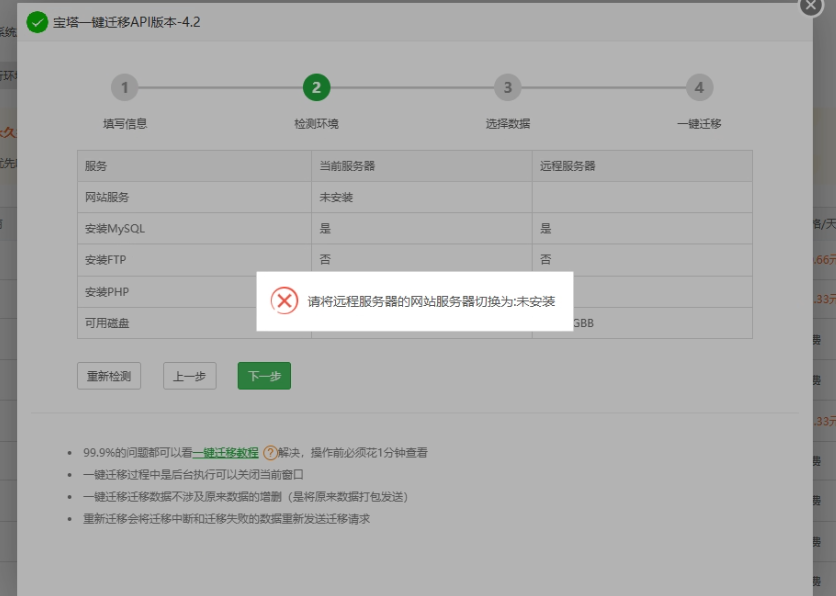Click the dialog title 宝塔一键迁移API版本-4.2
Viewport: 836px width, 596px height.
click(x=126, y=22)
